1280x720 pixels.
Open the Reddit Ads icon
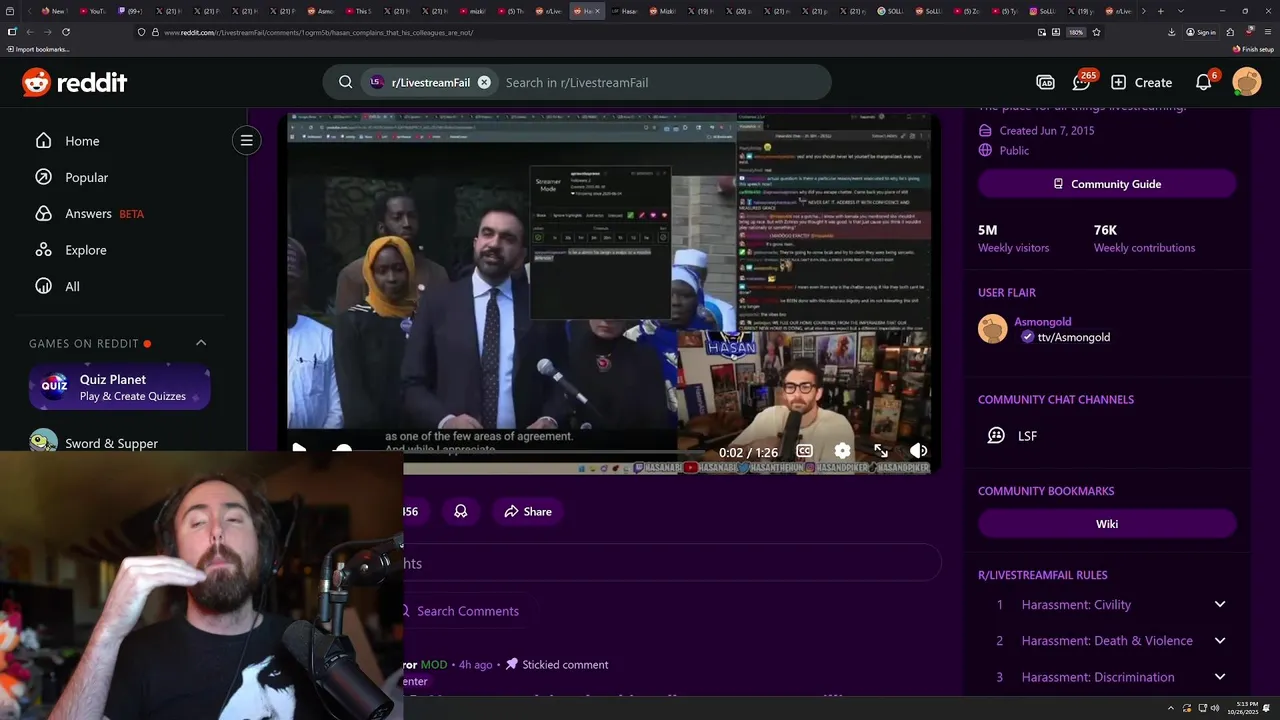coord(1045,82)
